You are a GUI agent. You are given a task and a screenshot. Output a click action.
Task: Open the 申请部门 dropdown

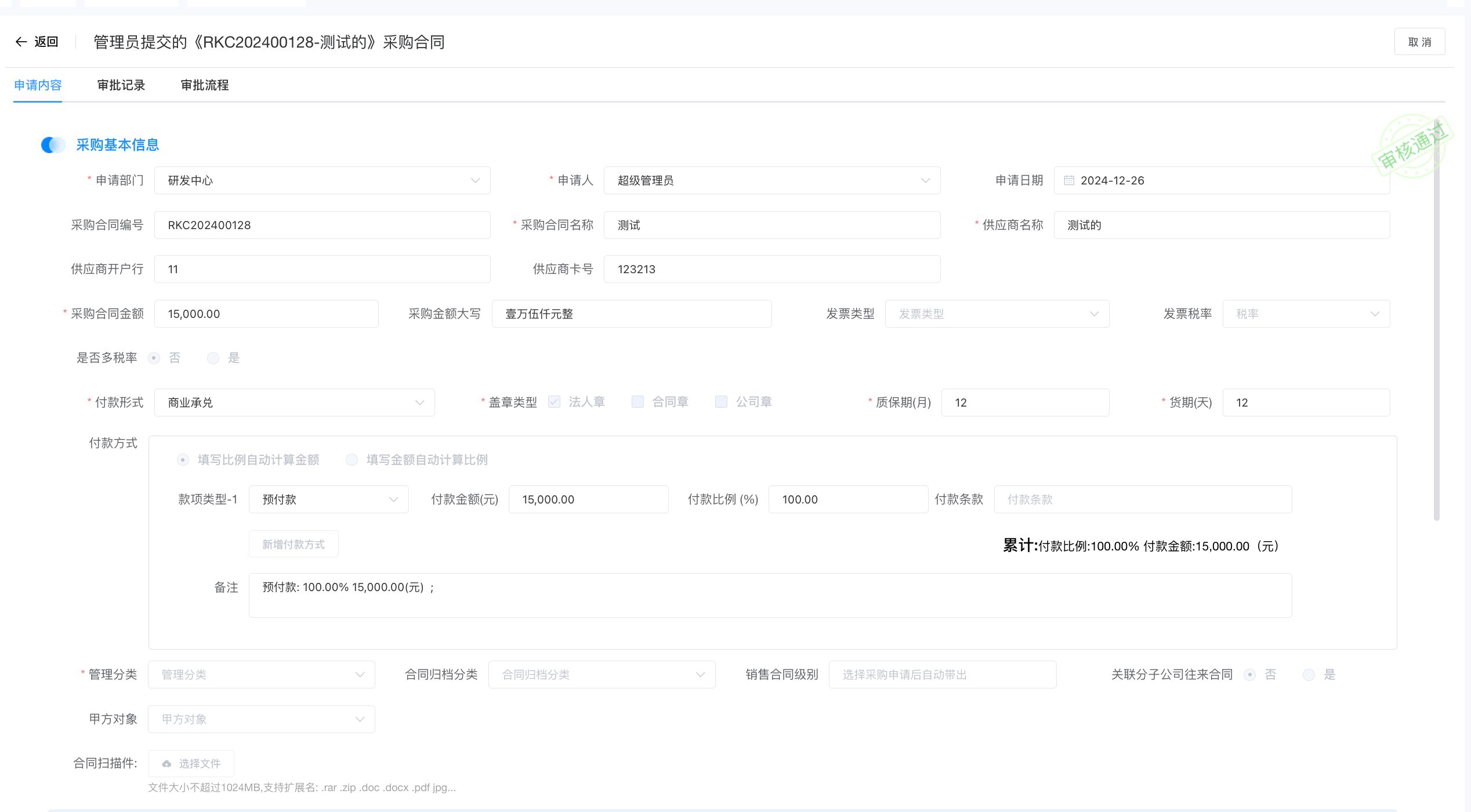click(x=322, y=180)
